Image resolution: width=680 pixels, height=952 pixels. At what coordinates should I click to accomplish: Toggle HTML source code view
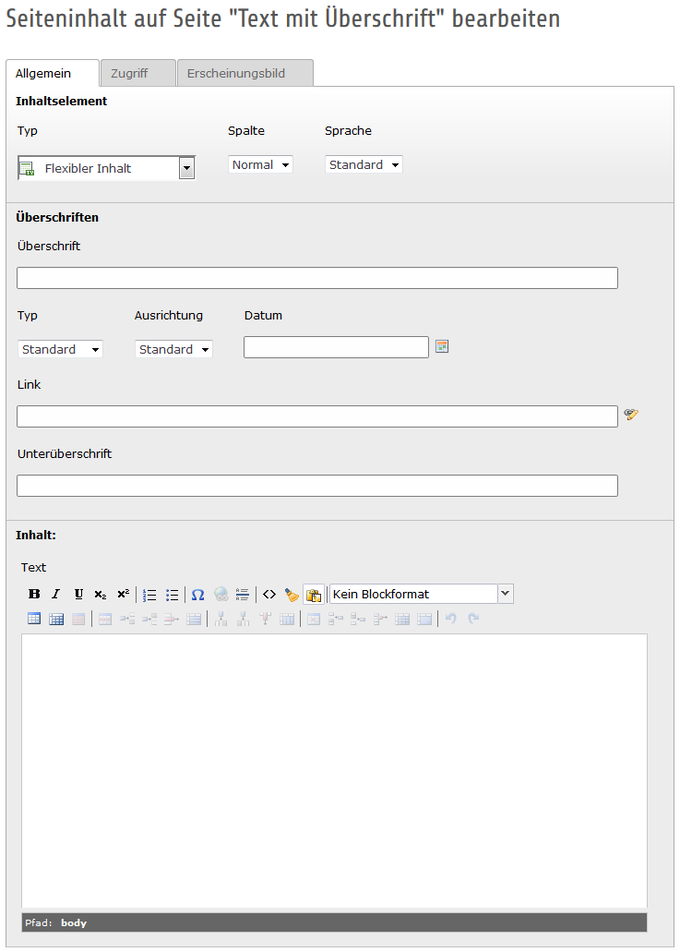tap(269, 594)
